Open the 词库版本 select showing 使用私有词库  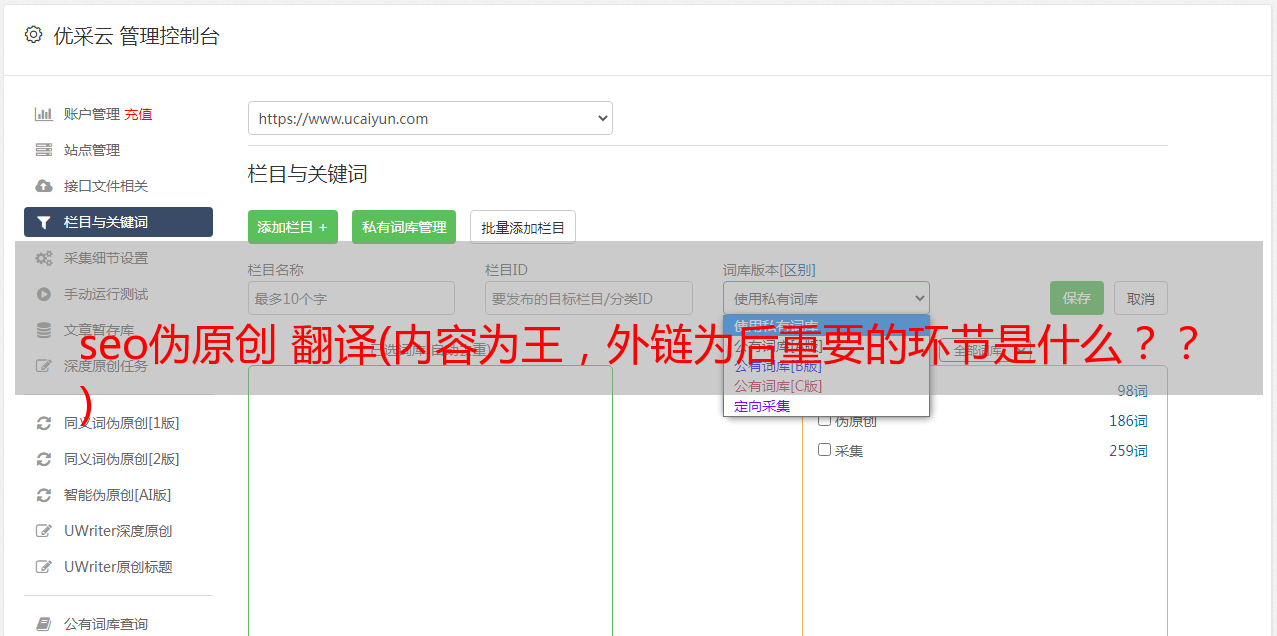pos(826,298)
